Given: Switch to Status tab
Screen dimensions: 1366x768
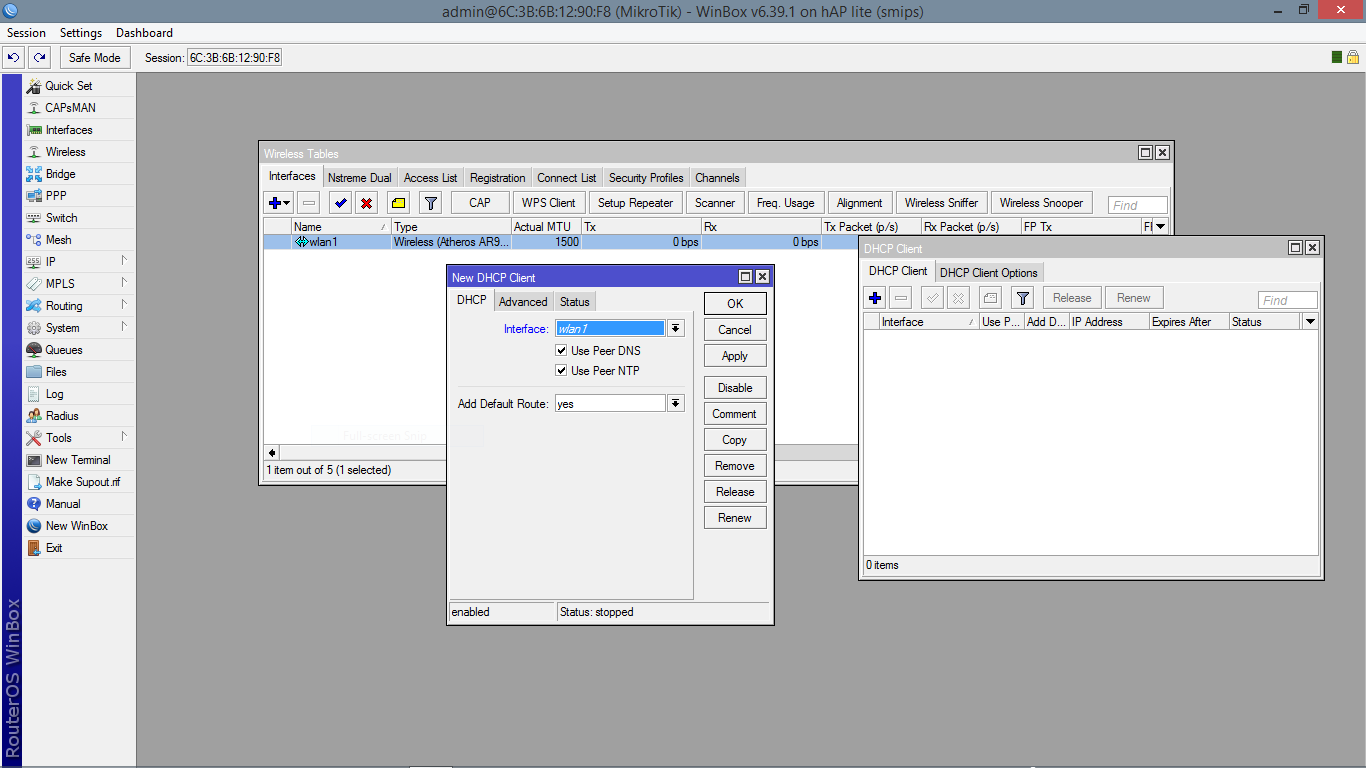Looking at the screenshot, I should click(574, 302).
